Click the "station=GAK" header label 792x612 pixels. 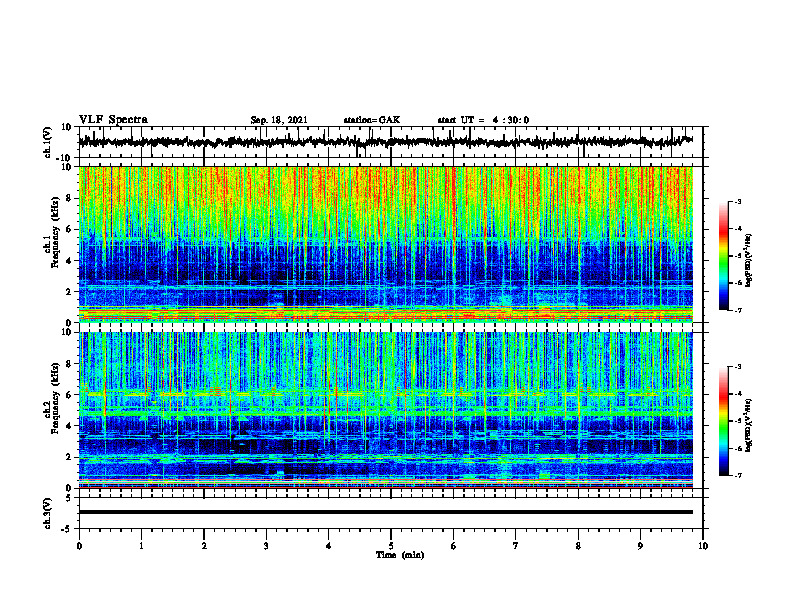372,120
